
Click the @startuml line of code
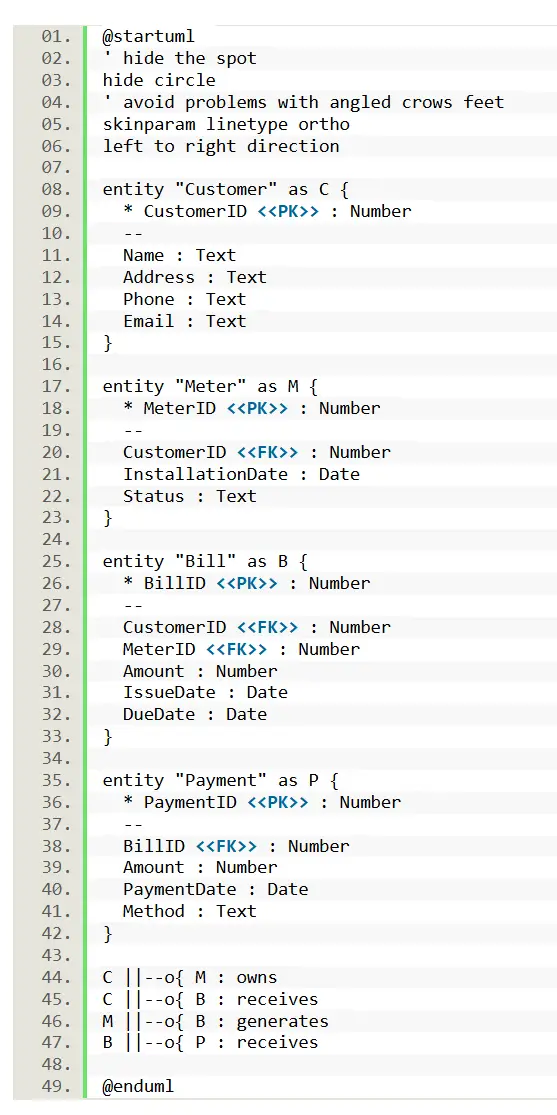(x=149, y=36)
